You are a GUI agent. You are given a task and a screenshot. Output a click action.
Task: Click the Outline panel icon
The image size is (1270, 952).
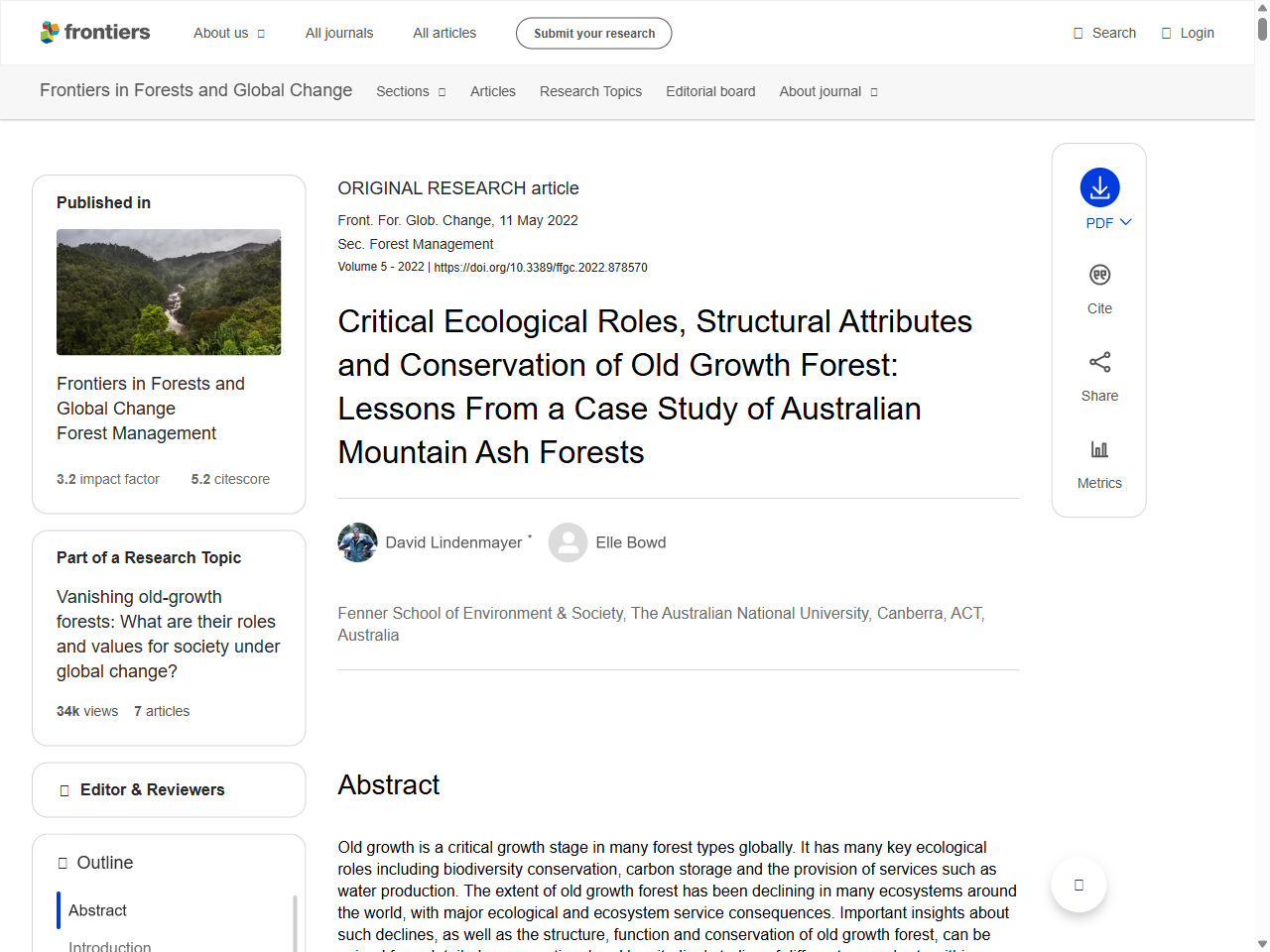[x=62, y=863]
